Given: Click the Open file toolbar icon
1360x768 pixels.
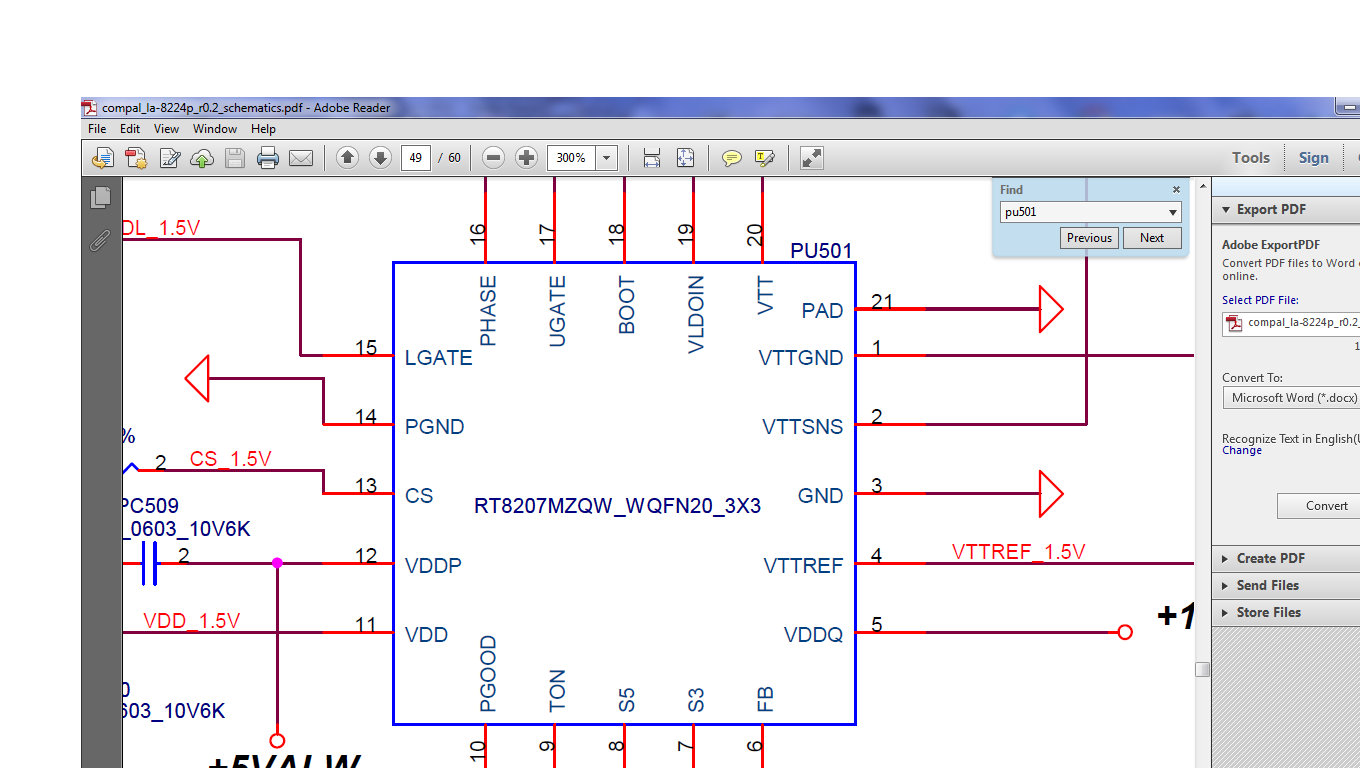Looking at the screenshot, I should (102, 158).
